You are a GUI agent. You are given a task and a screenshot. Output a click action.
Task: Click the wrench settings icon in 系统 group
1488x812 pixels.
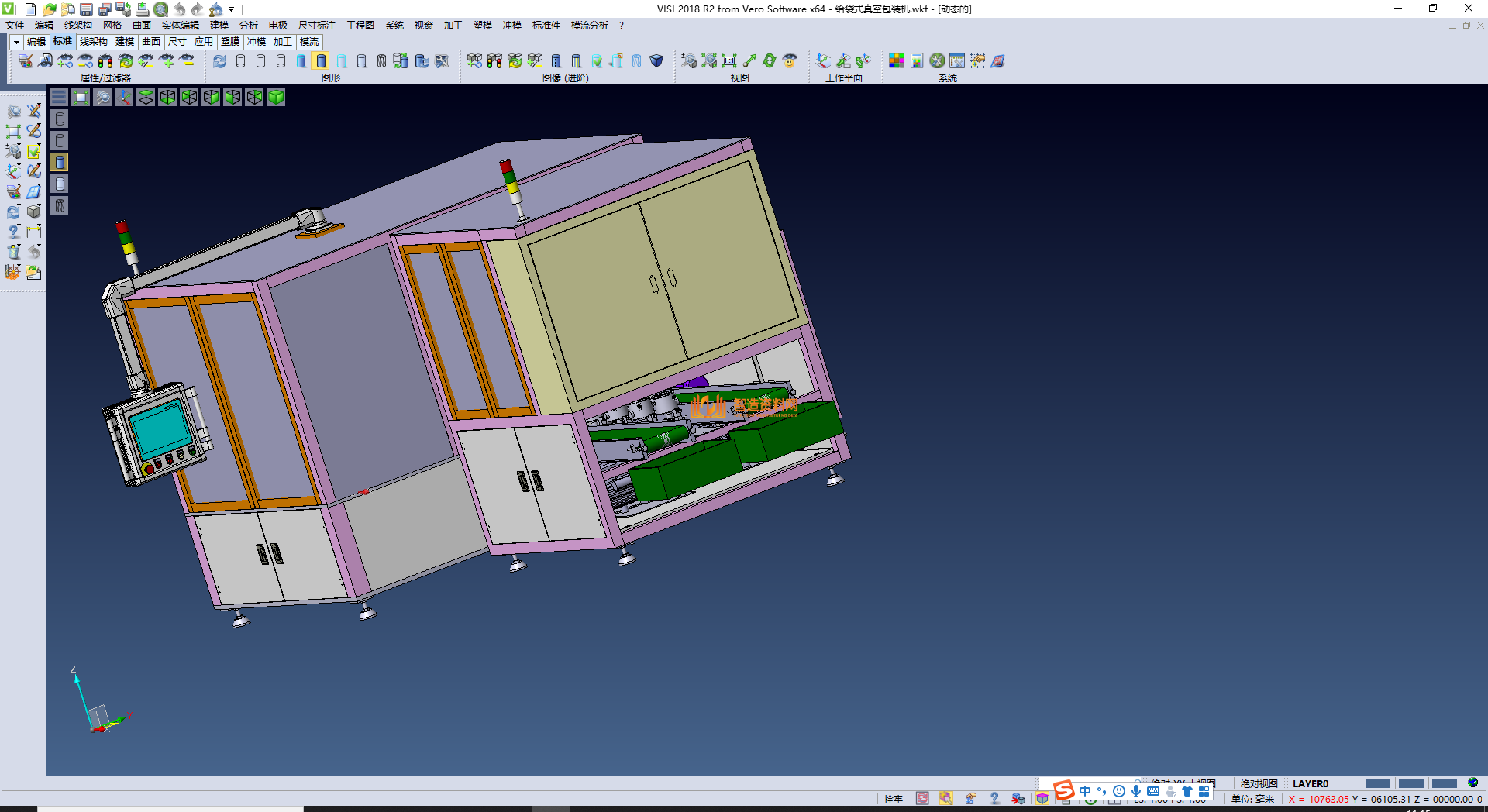pos(937,60)
